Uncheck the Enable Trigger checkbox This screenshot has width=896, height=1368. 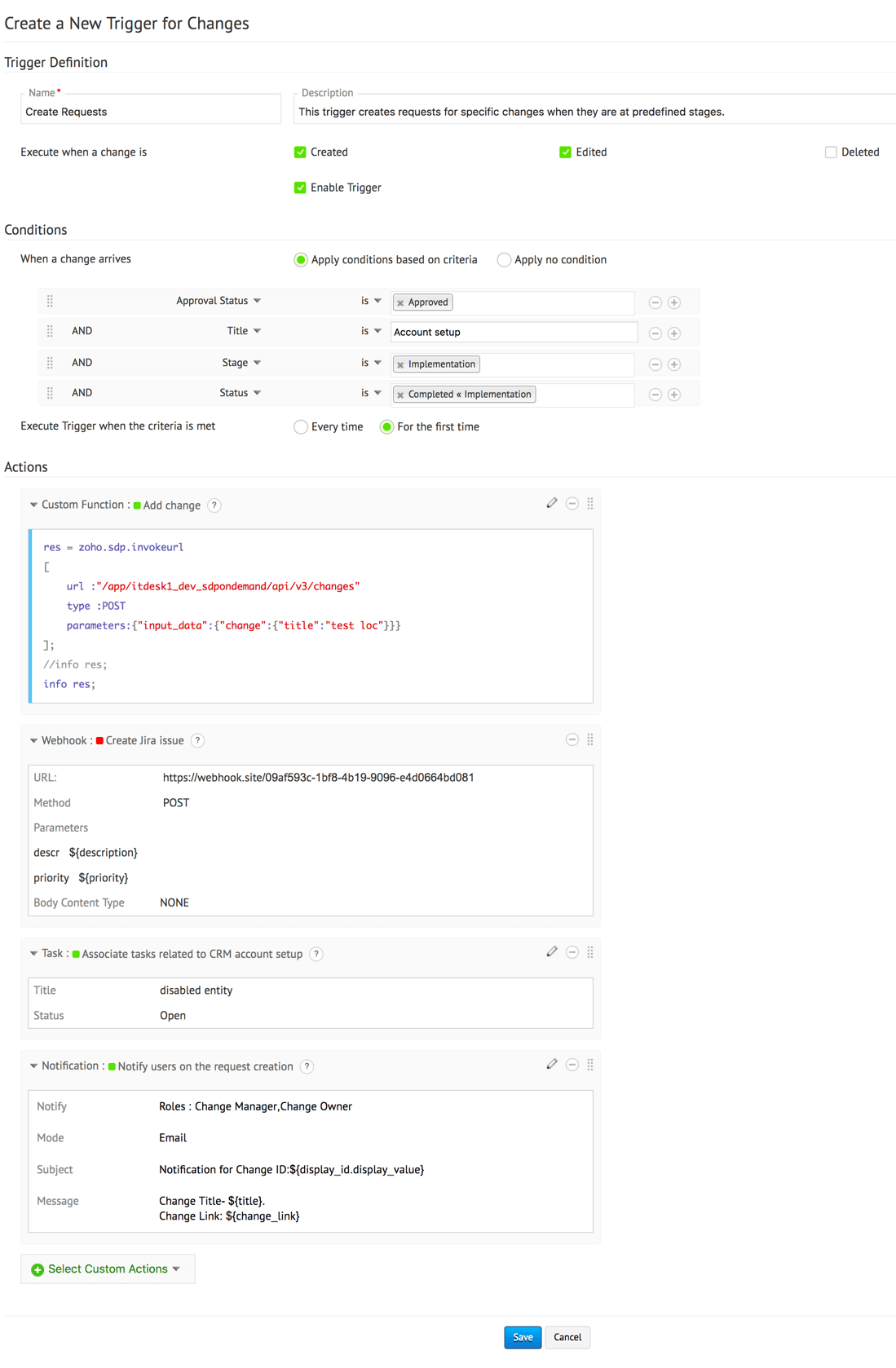[x=300, y=188]
